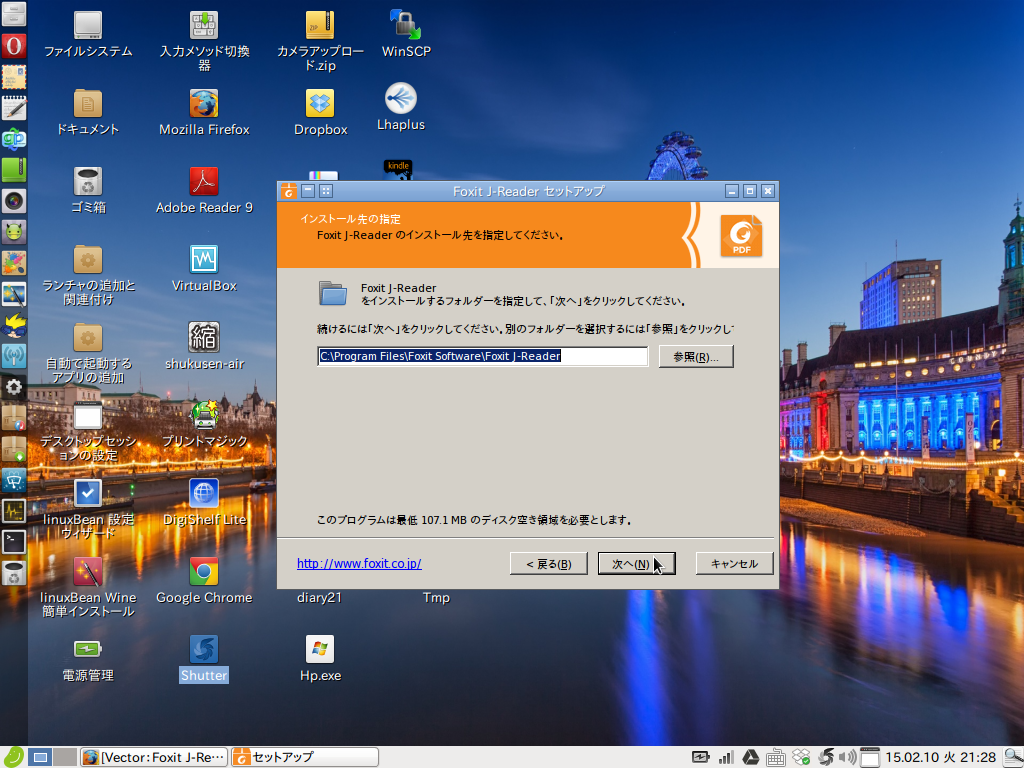The height and width of the screenshot is (768, 1024).
Task: Click the kindle desktop icon
Action: pyautogui.click(x=398, y=168)
